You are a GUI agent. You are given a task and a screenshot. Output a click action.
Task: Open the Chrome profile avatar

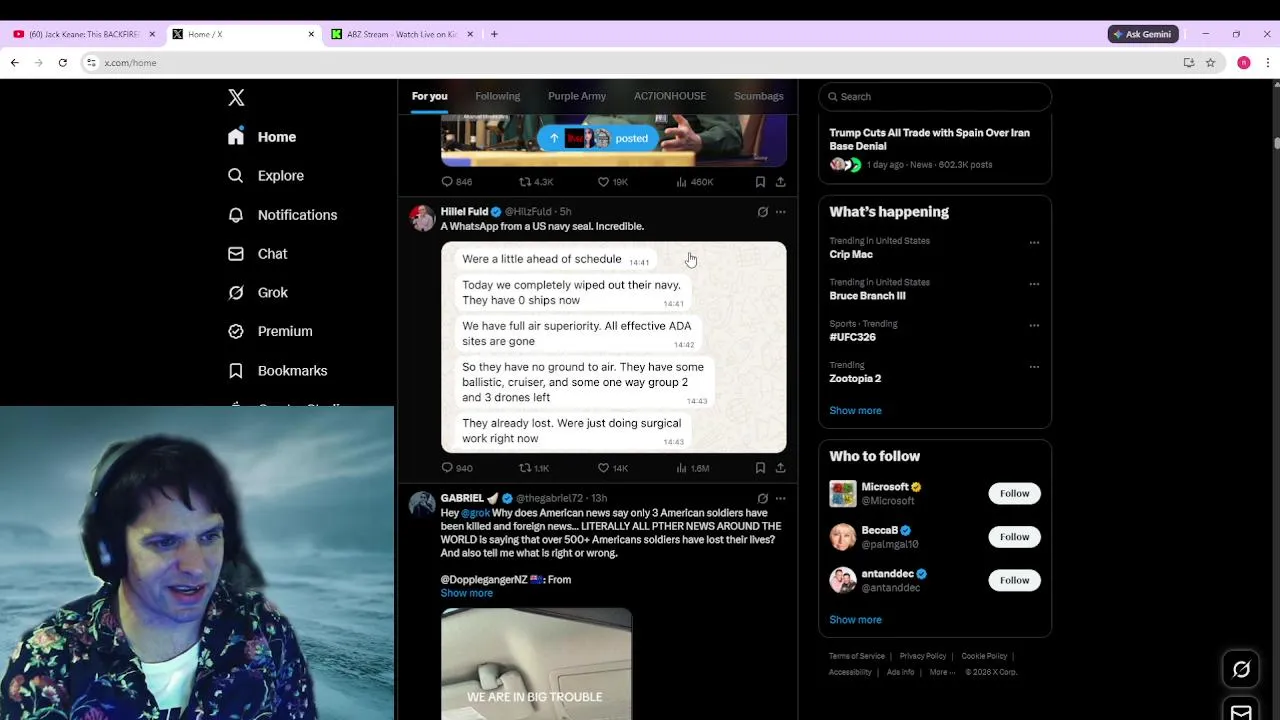[x=1243, y=62]
